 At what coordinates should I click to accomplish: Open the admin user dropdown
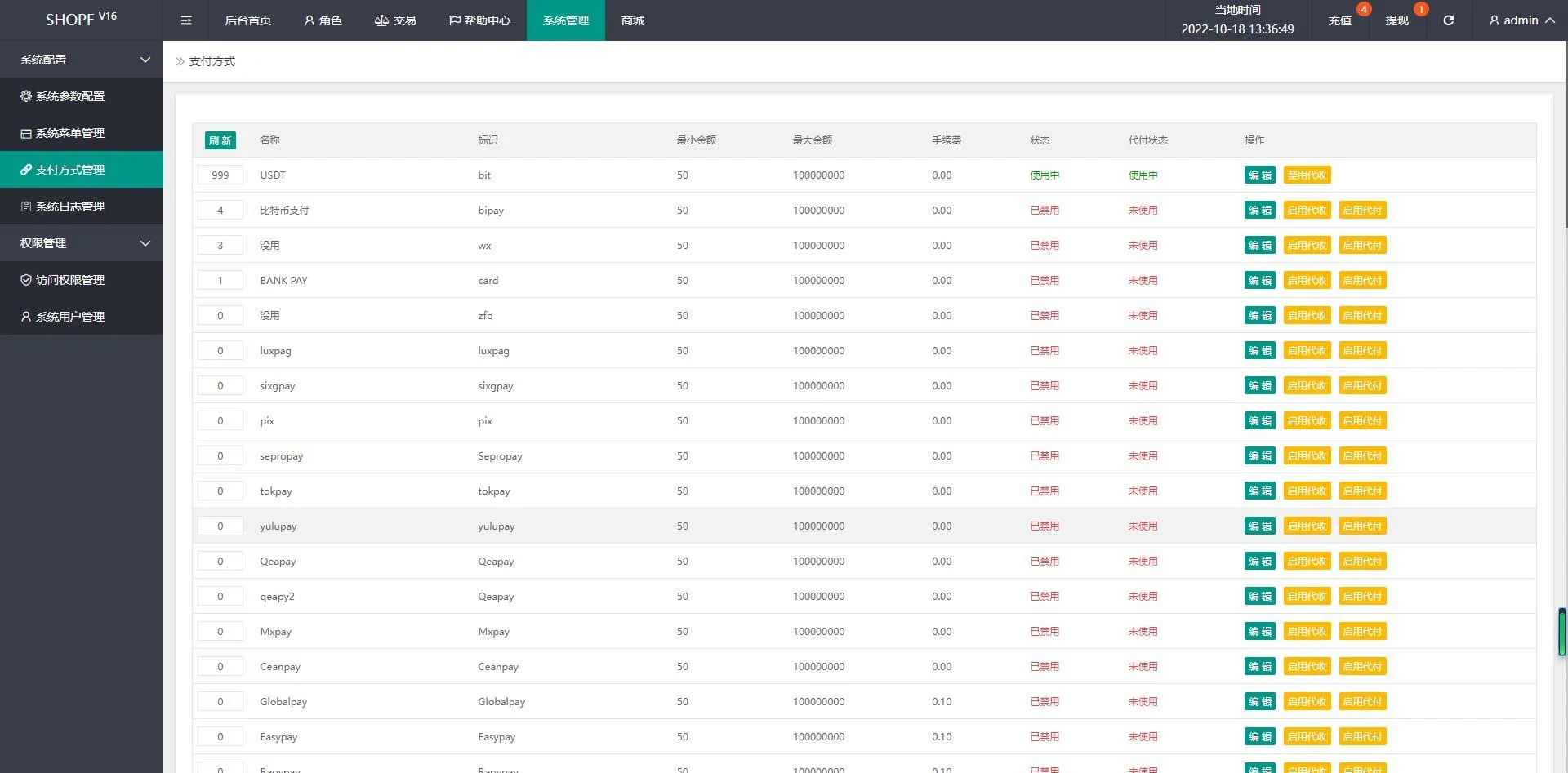pos(1521,20)
